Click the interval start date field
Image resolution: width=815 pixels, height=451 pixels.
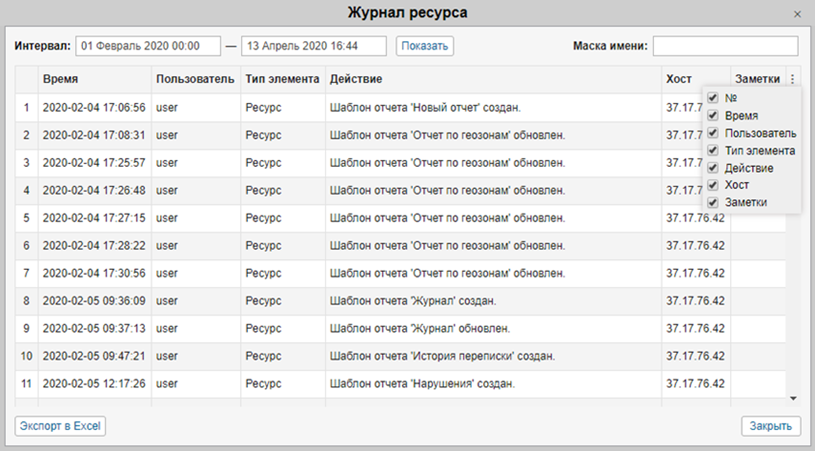pyautogui.click(x=147, y=46)
